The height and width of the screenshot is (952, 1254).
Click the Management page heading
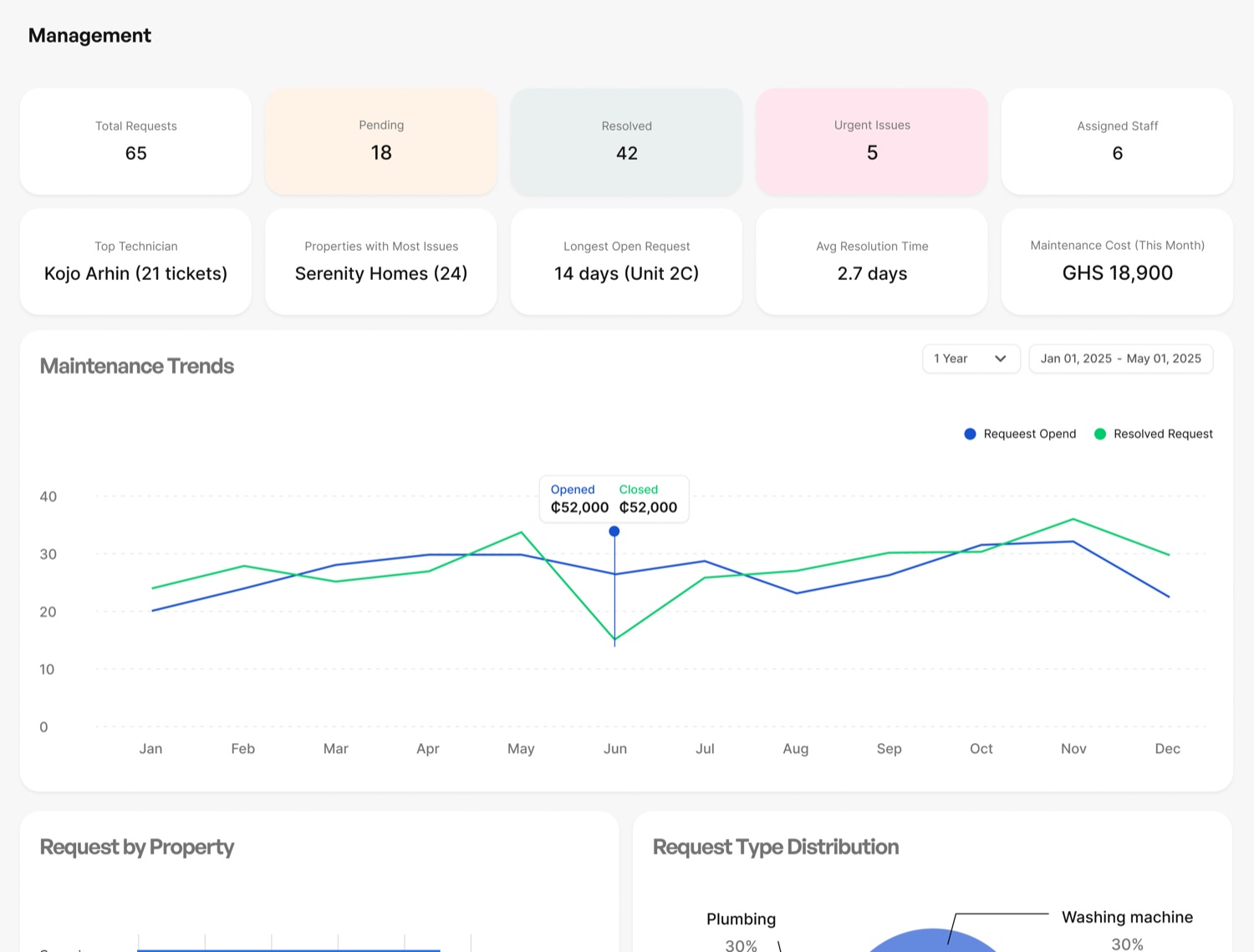pos(89,35)
